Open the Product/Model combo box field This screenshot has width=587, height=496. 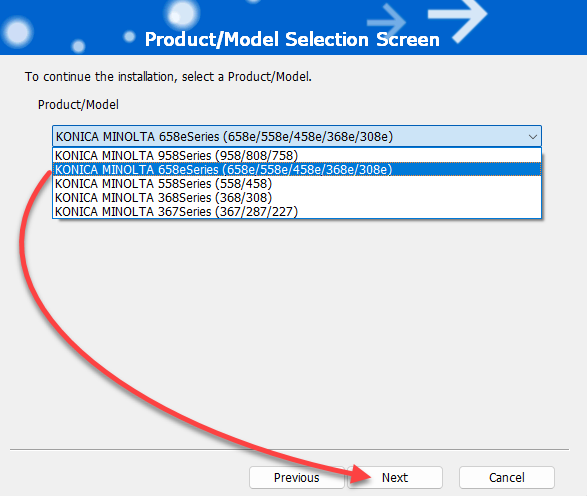(297, 136)
